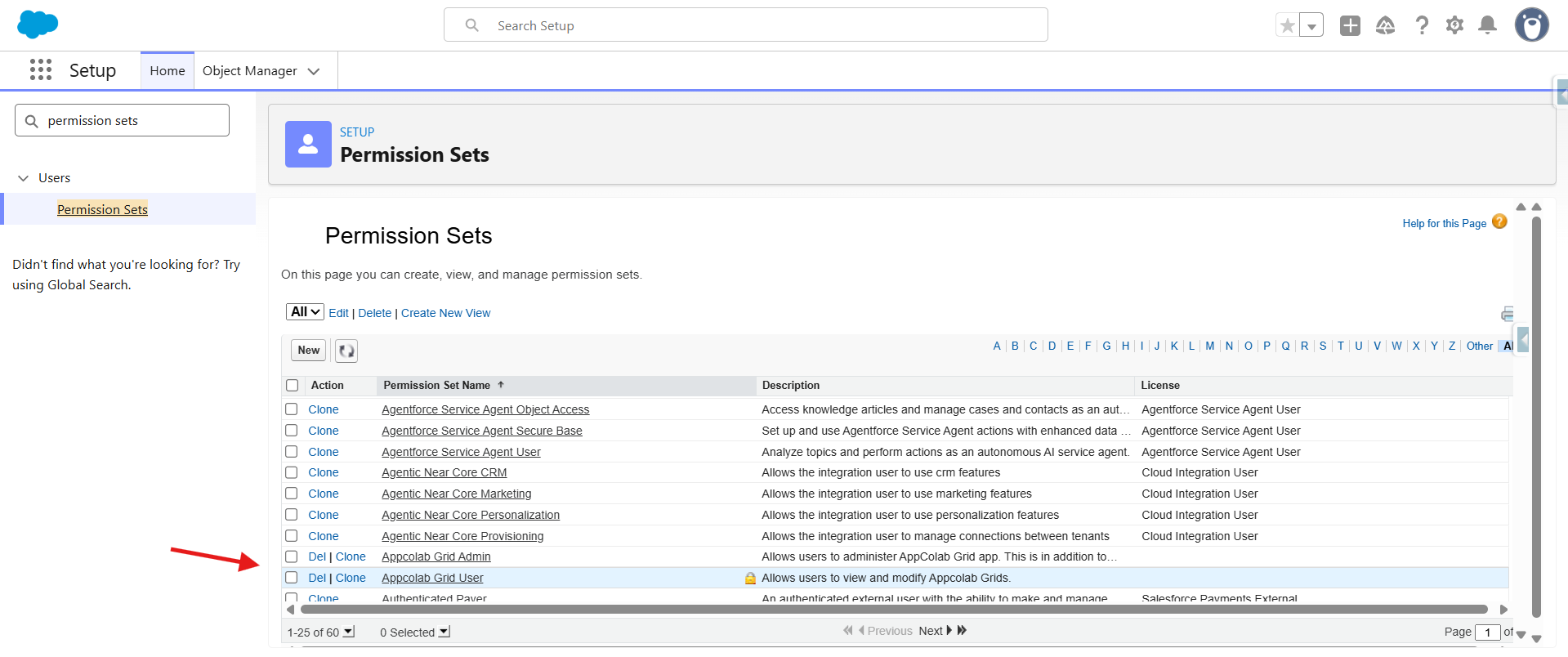Filter list by letter M
This screenshot has height=657, width=1568.
1210,346
